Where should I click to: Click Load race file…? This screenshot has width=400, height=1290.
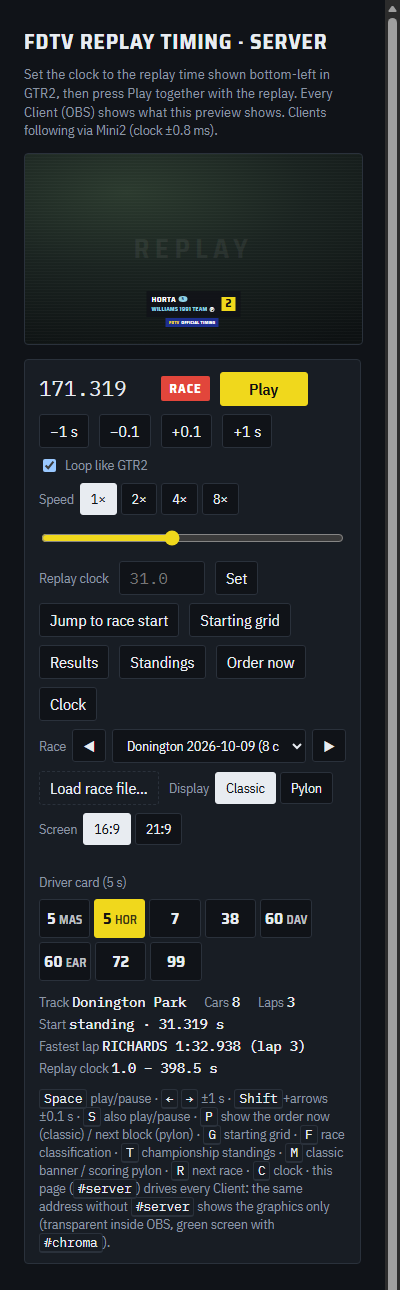[x=99, y=788]
